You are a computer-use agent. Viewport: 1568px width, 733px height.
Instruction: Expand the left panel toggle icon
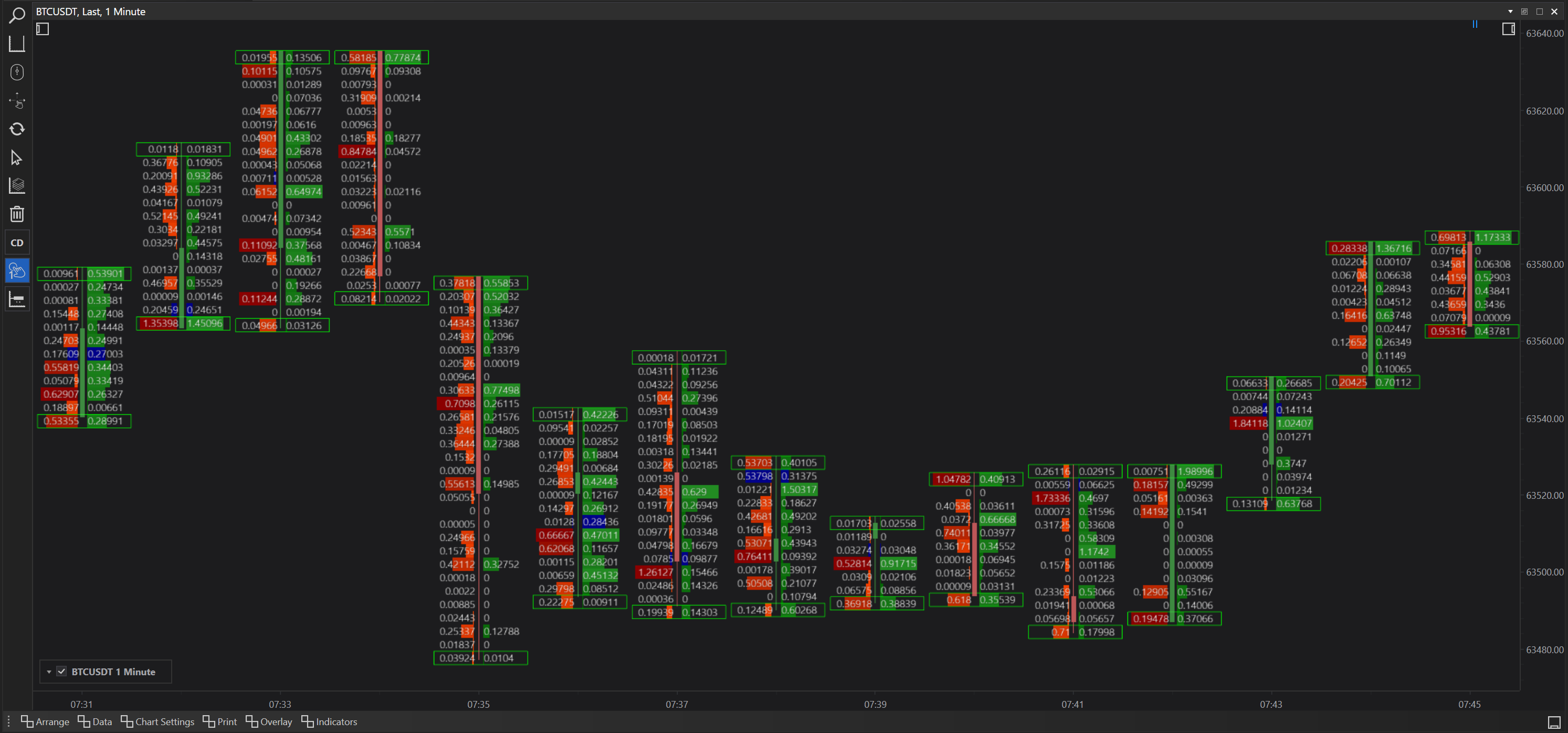42,28
